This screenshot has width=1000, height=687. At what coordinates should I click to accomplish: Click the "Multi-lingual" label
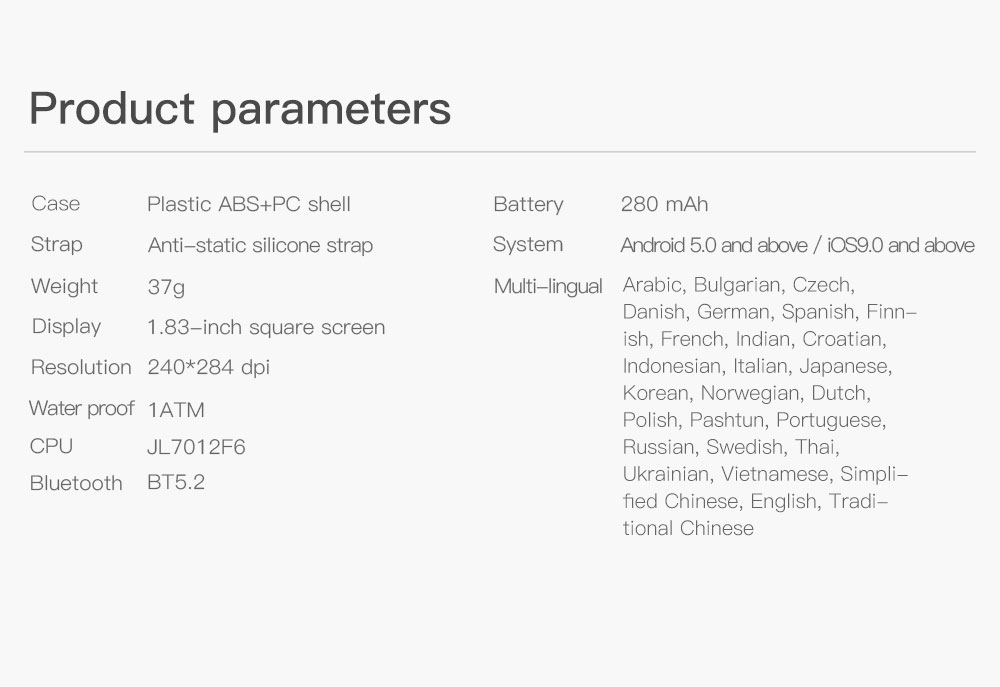[x=548, y=287]
